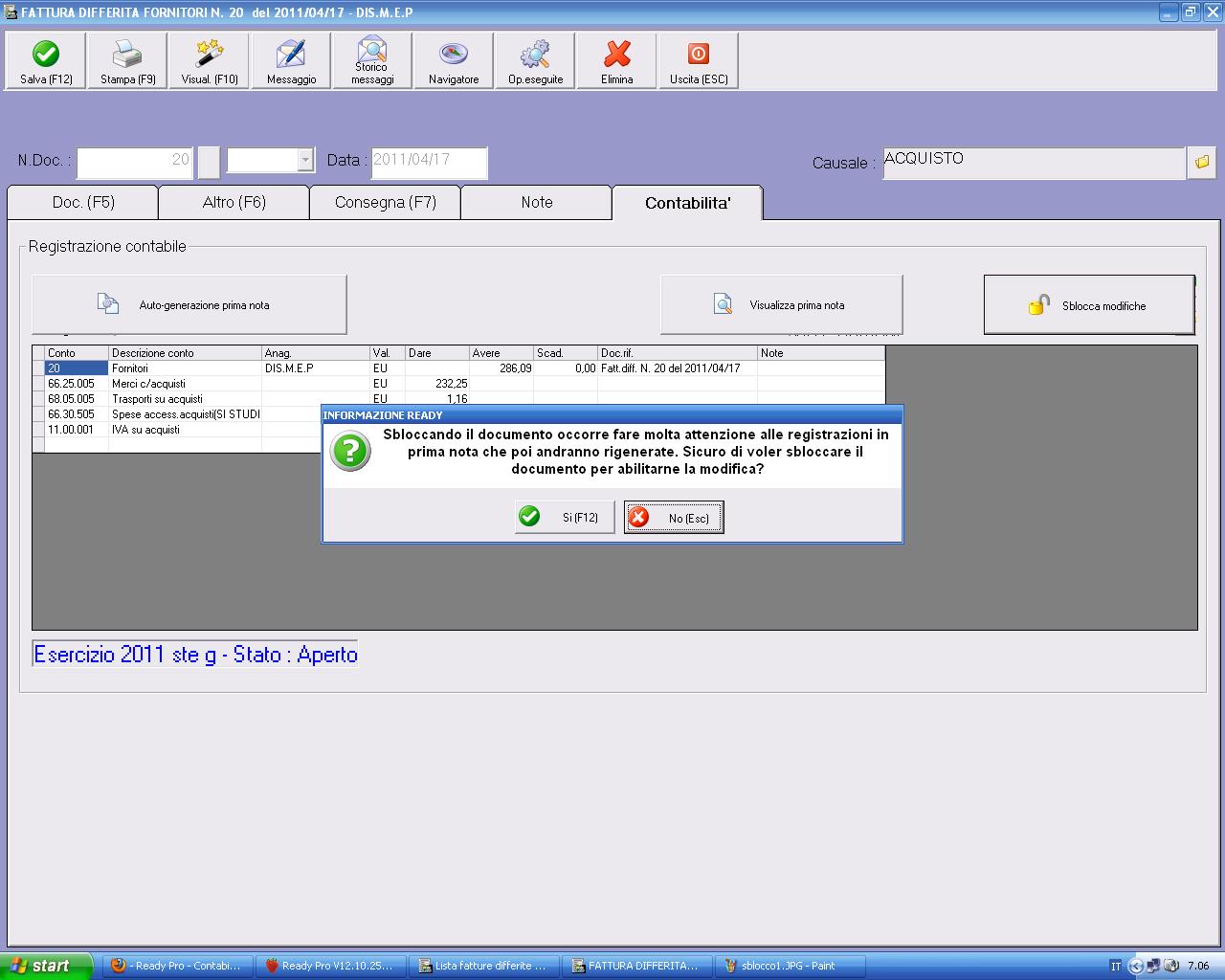The image size is (1225, 980).
Task: Switch to Altro (F6) tab
Action: pos(234,203)
